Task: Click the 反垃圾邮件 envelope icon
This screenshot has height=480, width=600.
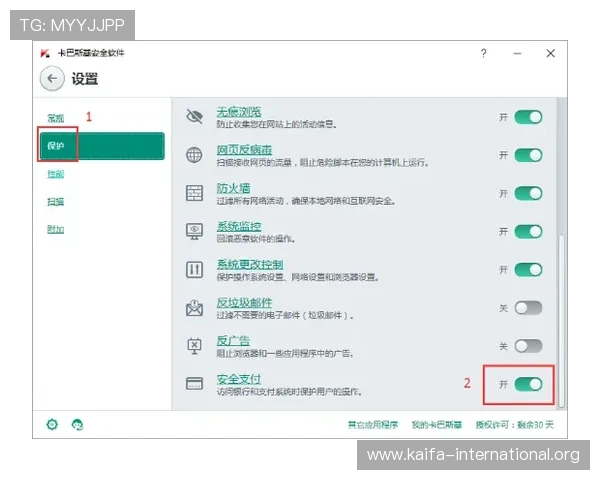Action: tap(194, 308)
